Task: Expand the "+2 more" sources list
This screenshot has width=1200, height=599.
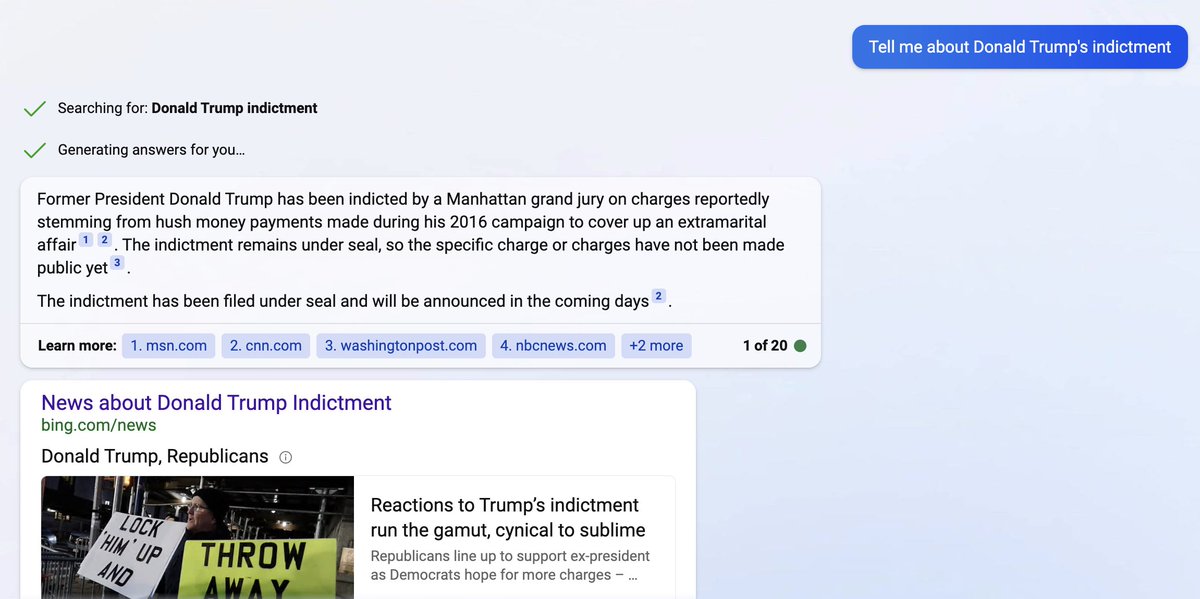Action: (656, 344)
